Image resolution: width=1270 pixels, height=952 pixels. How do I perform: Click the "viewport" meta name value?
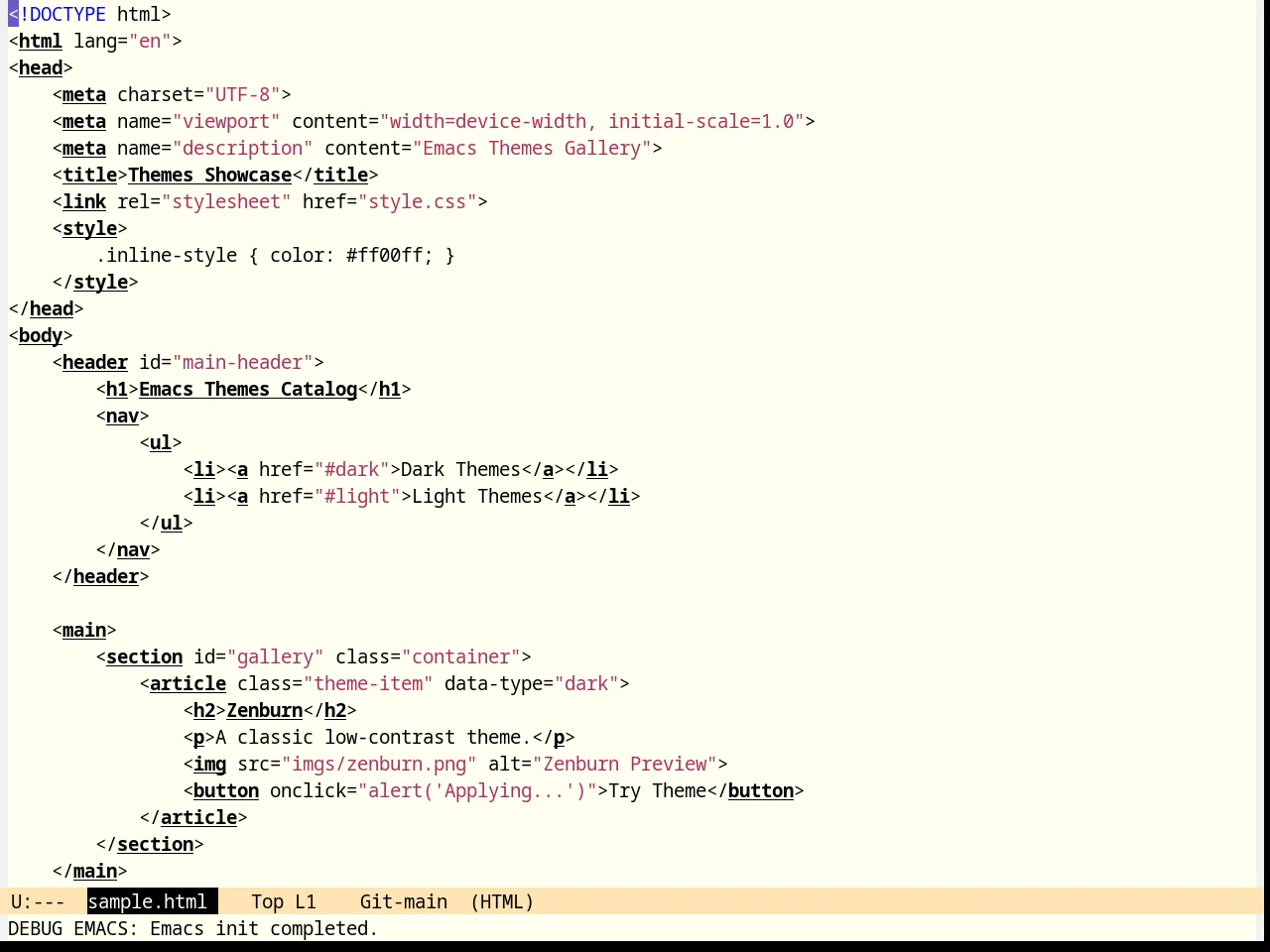(x=226, y=121)
